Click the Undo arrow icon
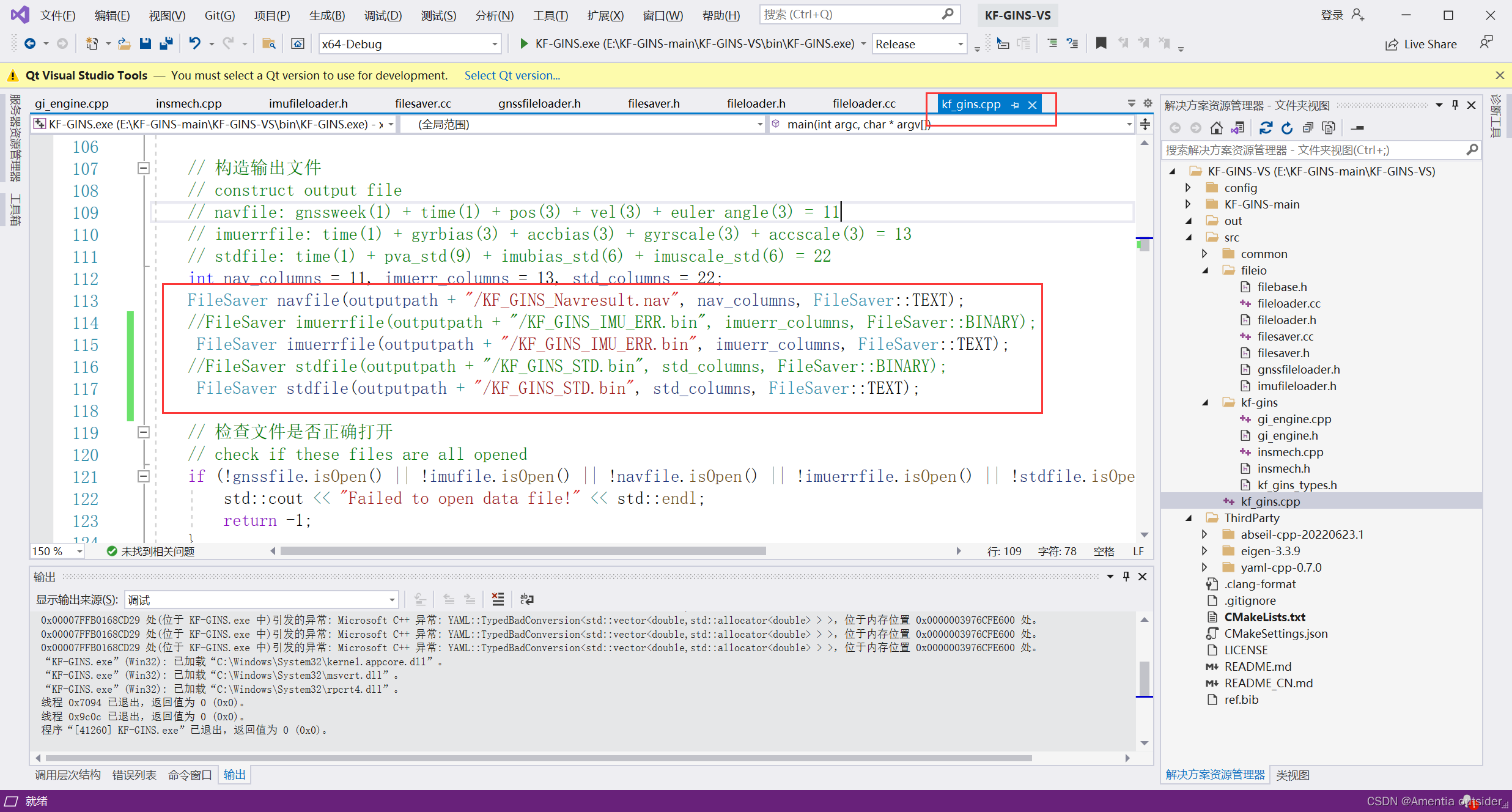1512x812 pixels. (194, 43)
